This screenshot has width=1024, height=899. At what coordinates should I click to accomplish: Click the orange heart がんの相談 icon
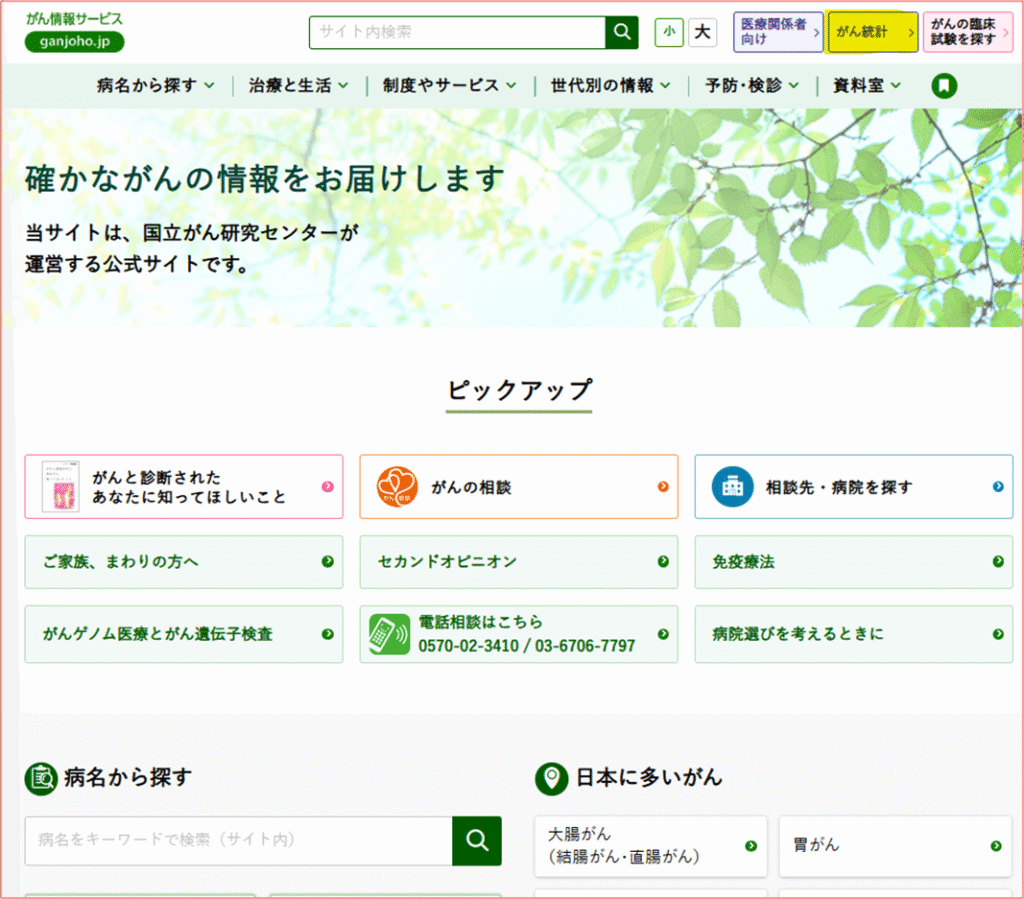tap(397, 487)
